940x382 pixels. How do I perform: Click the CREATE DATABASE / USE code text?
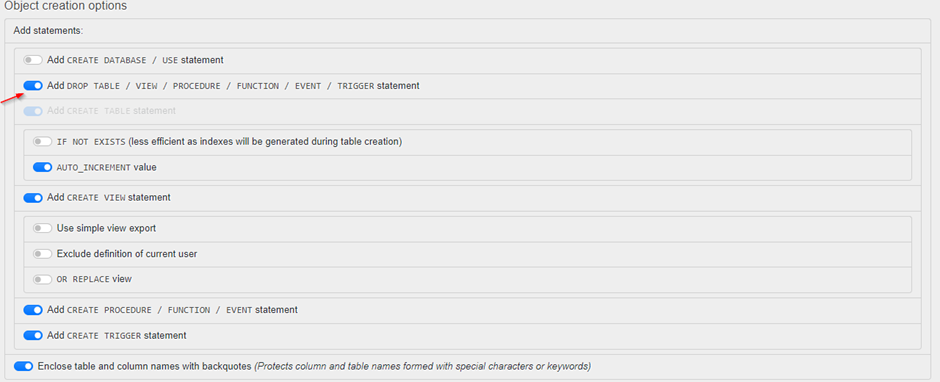point(122,60)
